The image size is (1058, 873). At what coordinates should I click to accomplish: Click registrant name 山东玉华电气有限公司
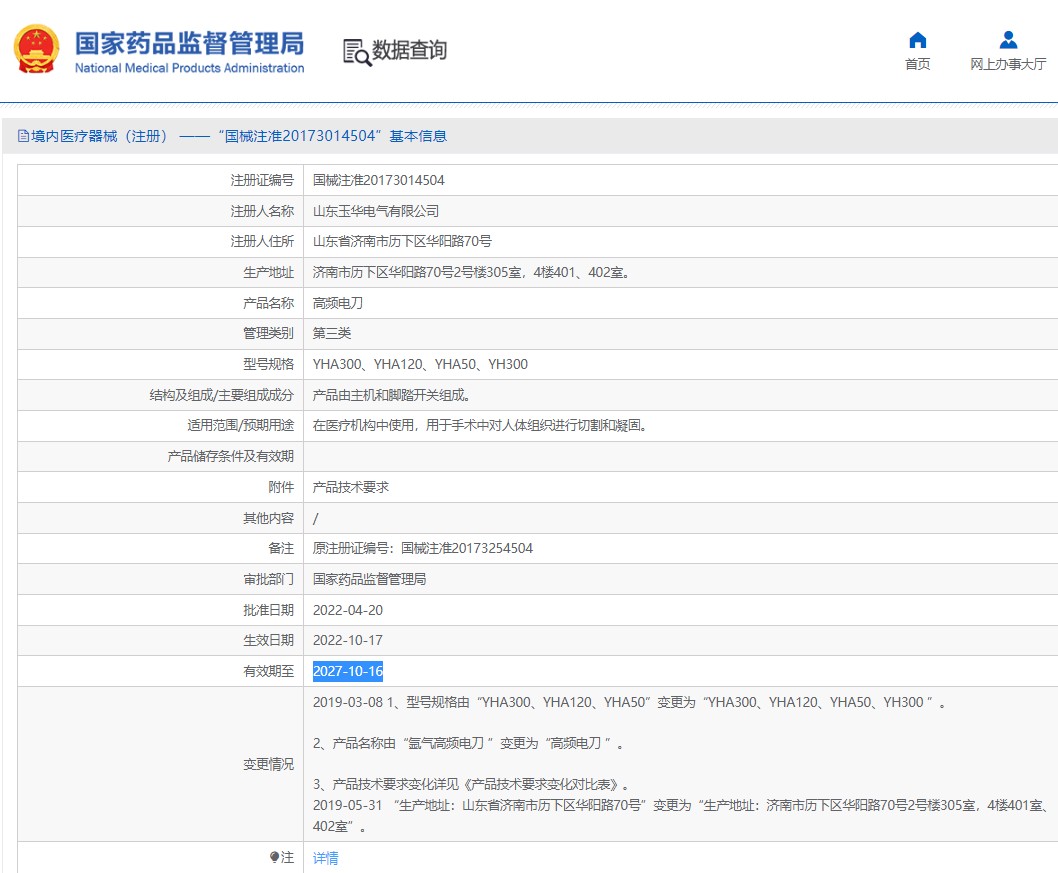[x=376, y=211]
